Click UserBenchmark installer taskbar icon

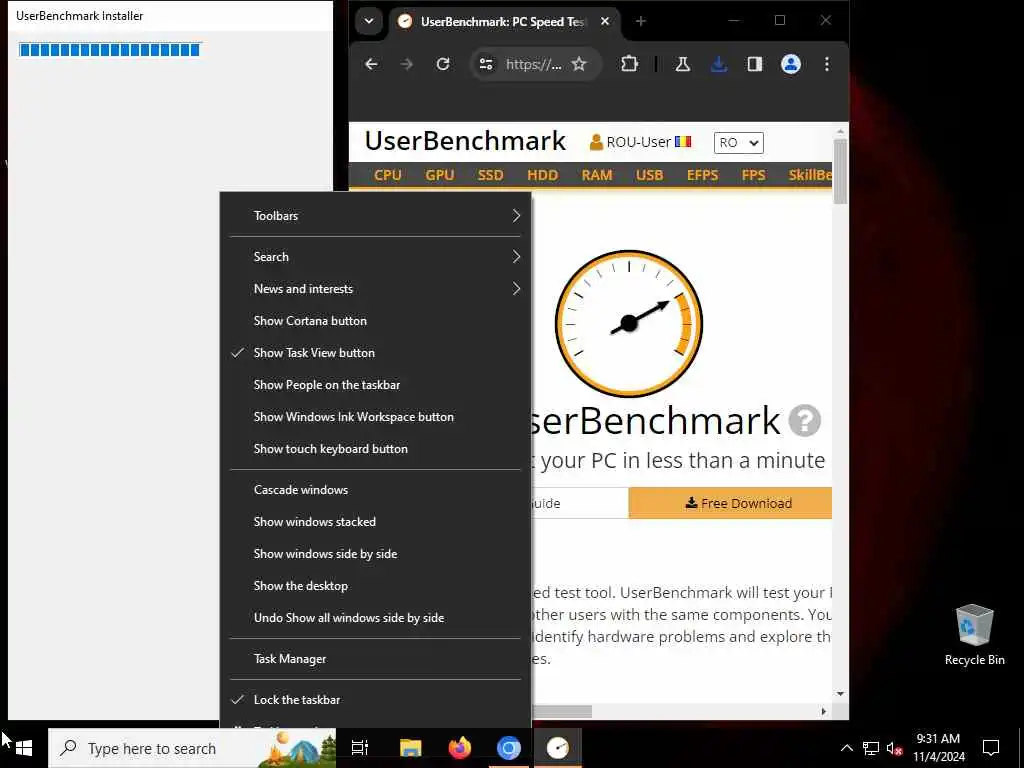coord(558,748)
